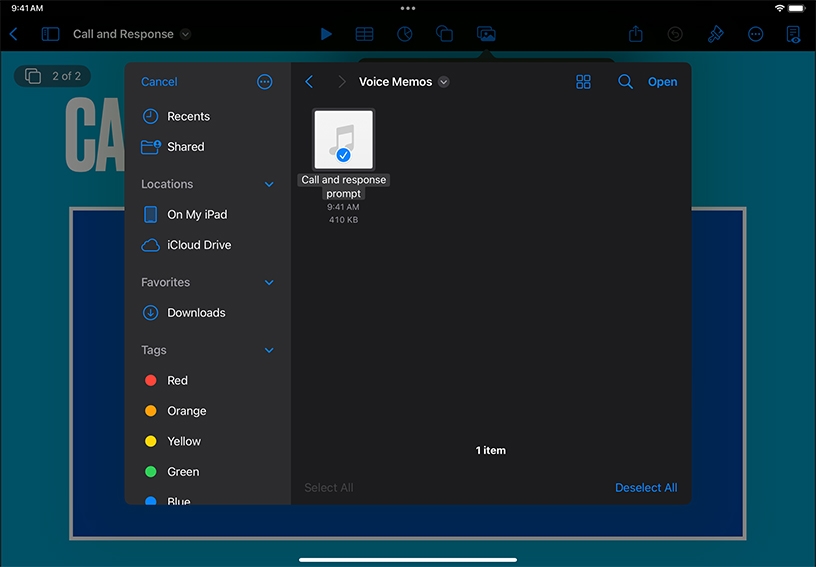
Task: Toggle the slide navigator sidebar
Action: tap(50, 34)
